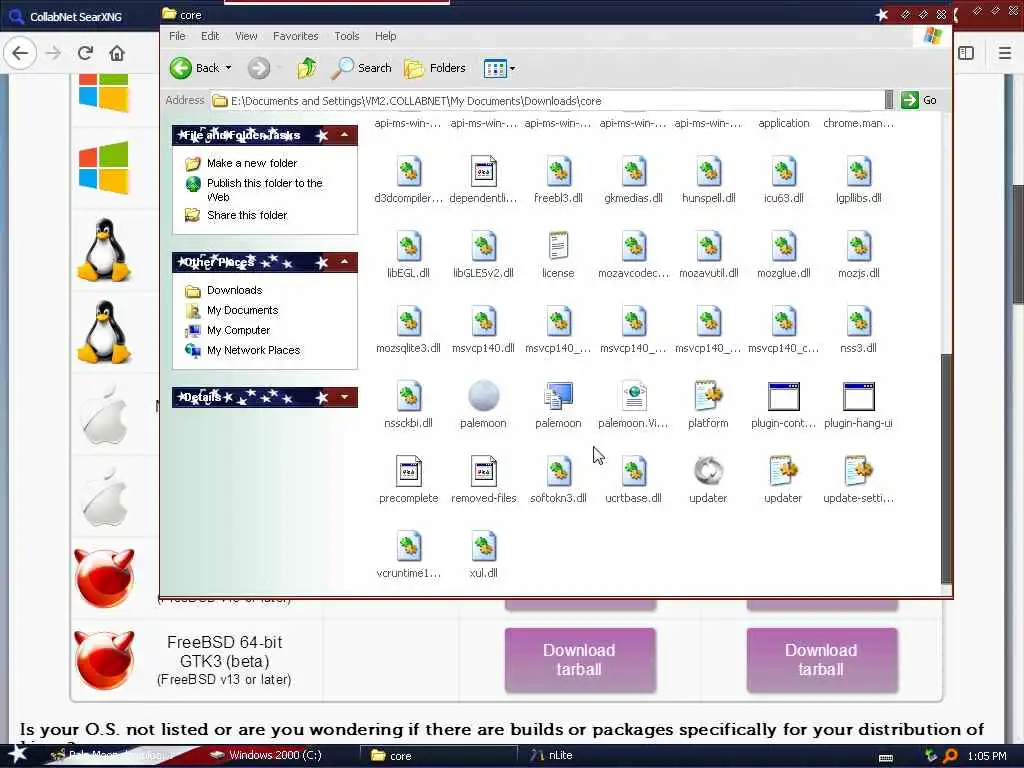Click the Go button beside address bar
The height and width of the screenshot is (768, 1024).
[x=919, y=100]
